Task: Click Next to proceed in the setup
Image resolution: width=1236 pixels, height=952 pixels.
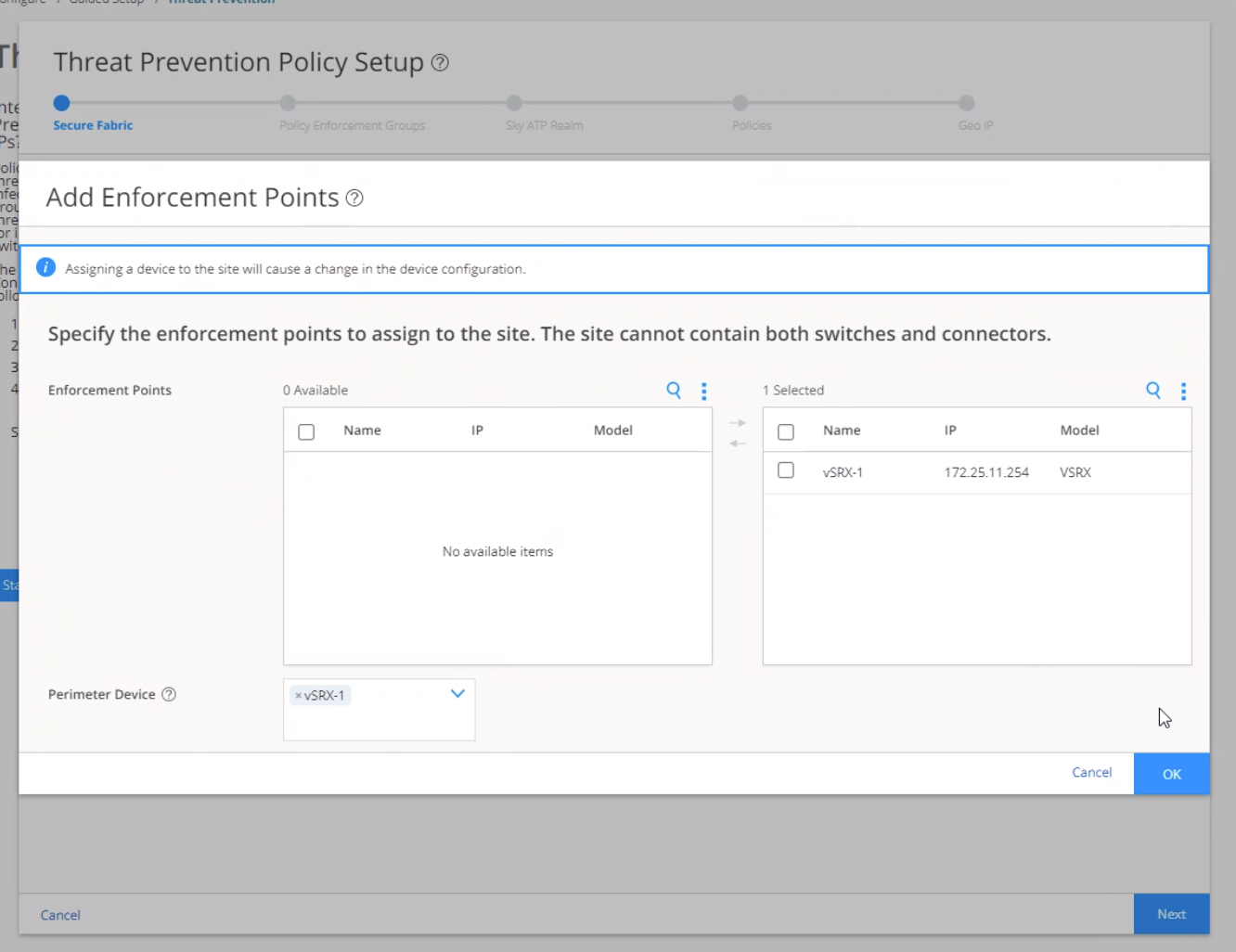Action: pyautogui.click(x=1171, y=914)
